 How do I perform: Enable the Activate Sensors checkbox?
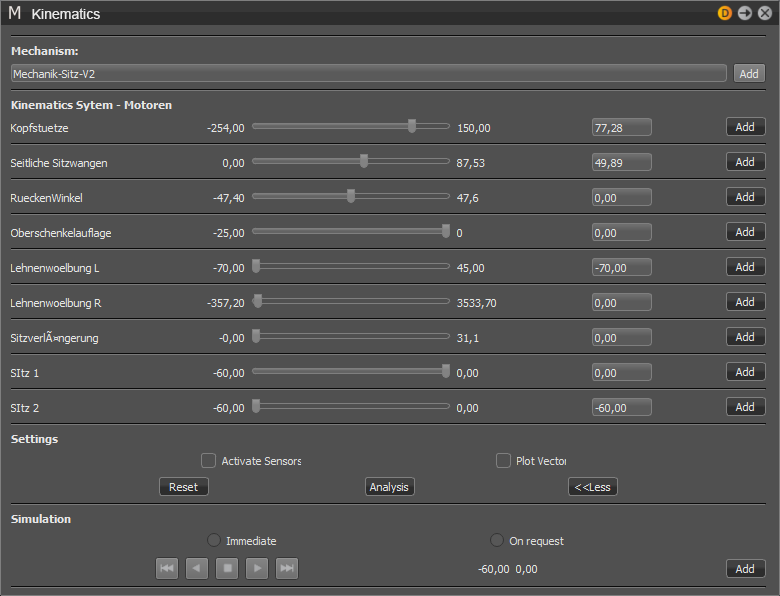[208, 461]
